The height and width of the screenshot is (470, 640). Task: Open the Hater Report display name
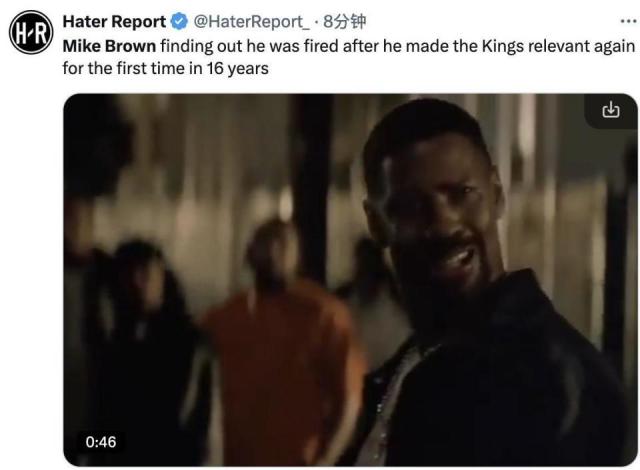[x=114, y=21]
